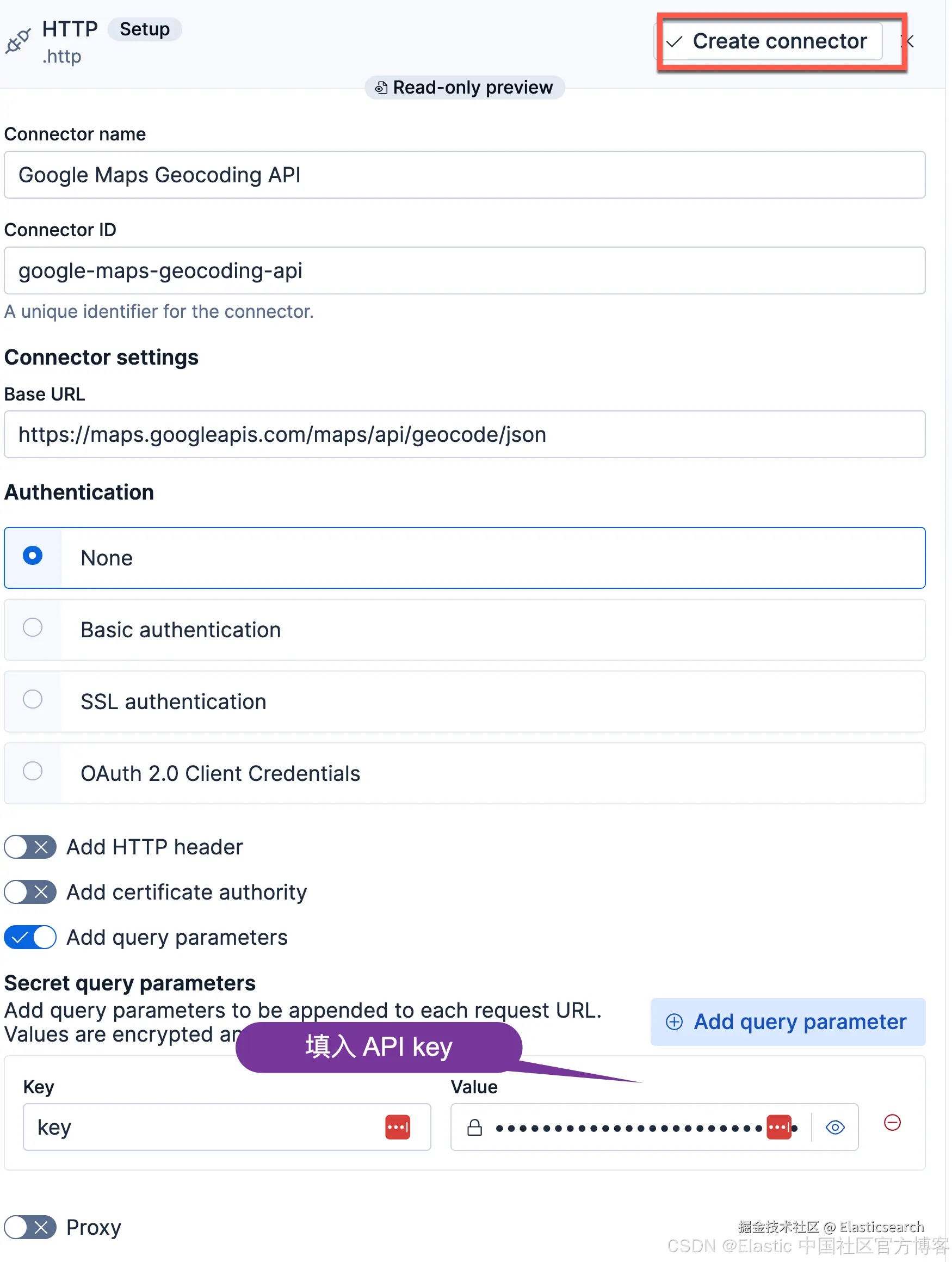The width and height of the screenshot is (952, 1262).
Task: Click the lock icon in the Value field
Action: 474,1128
